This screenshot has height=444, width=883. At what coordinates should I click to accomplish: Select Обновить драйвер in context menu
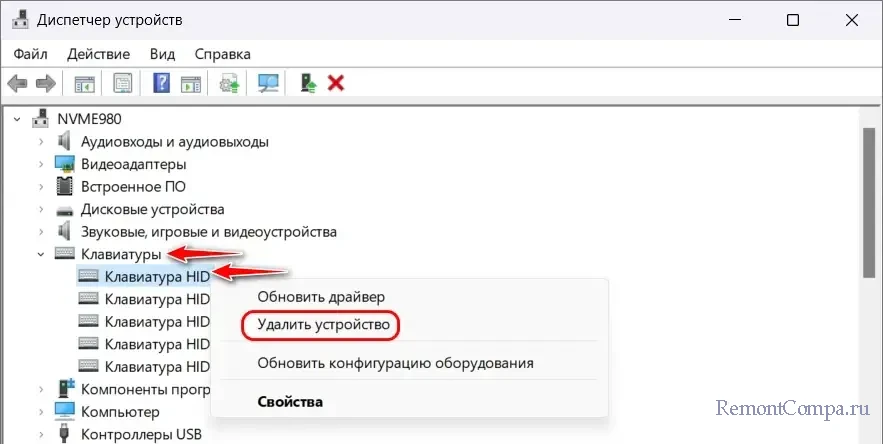click(320, 297)
